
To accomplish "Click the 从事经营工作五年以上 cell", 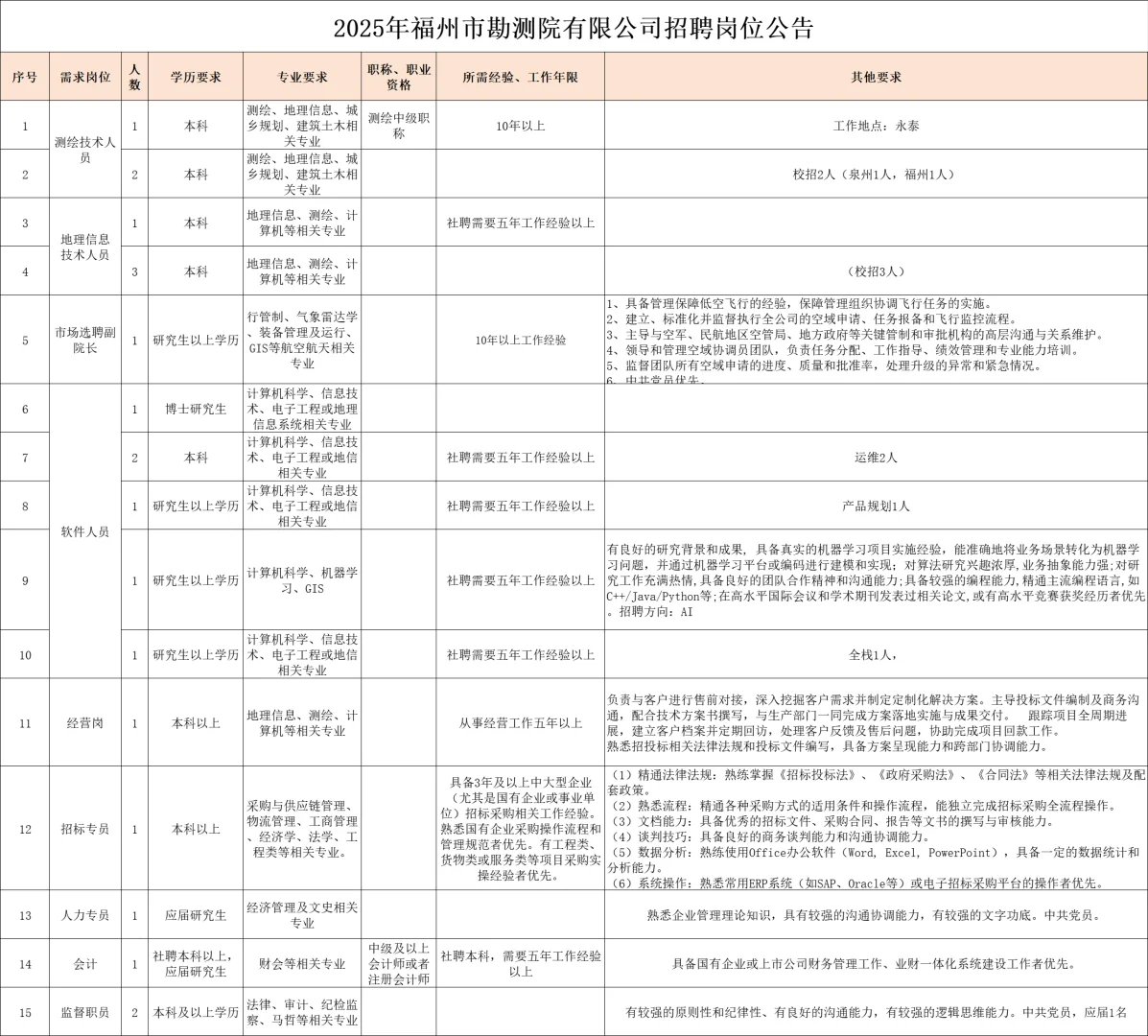I will 521,722.
